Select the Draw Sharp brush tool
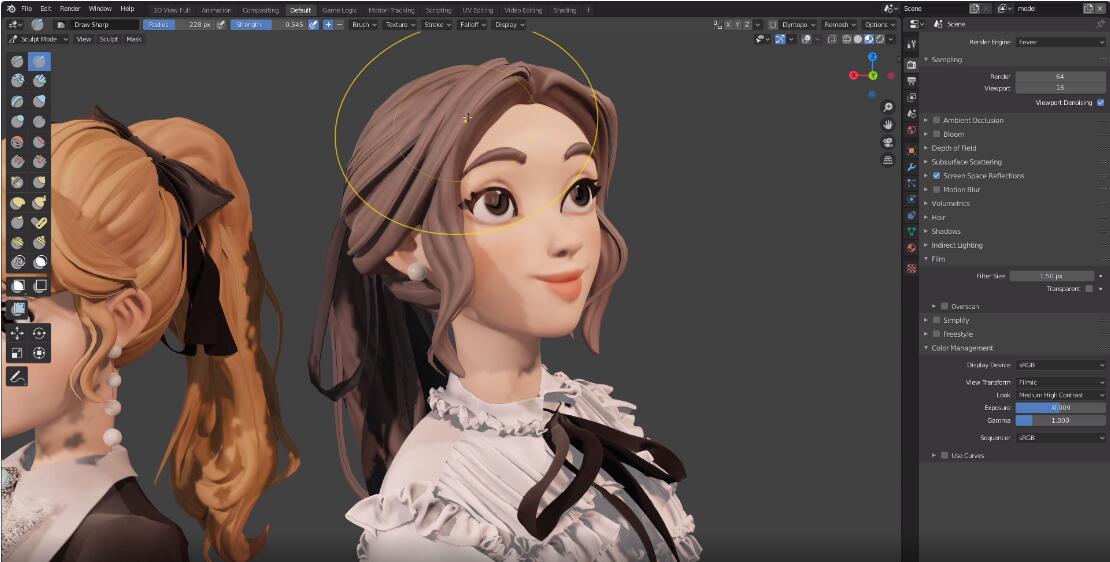The image size is (1110, 562). pos(39,61)
